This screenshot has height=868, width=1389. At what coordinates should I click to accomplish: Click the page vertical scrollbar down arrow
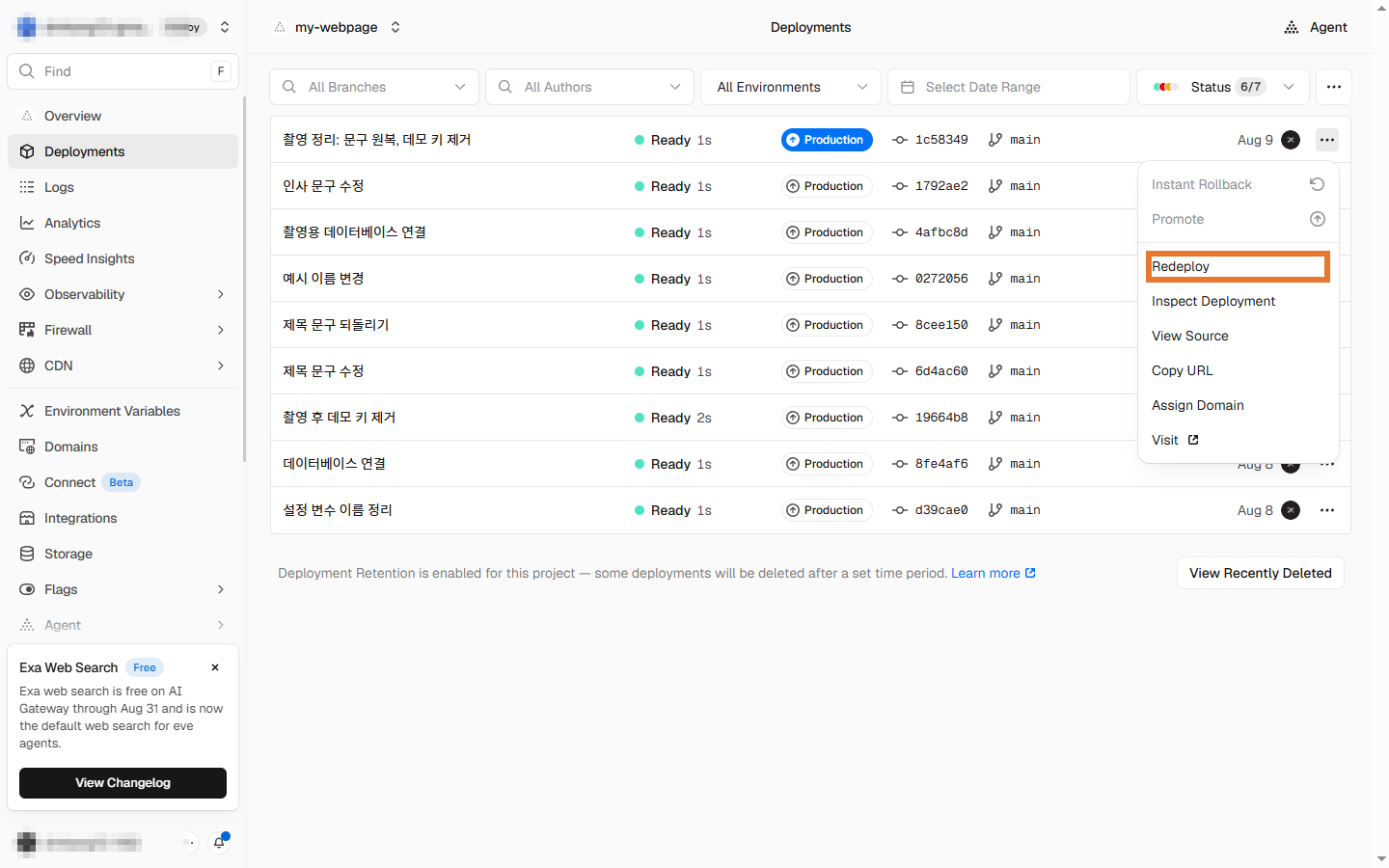click(x=1381, y=858)
